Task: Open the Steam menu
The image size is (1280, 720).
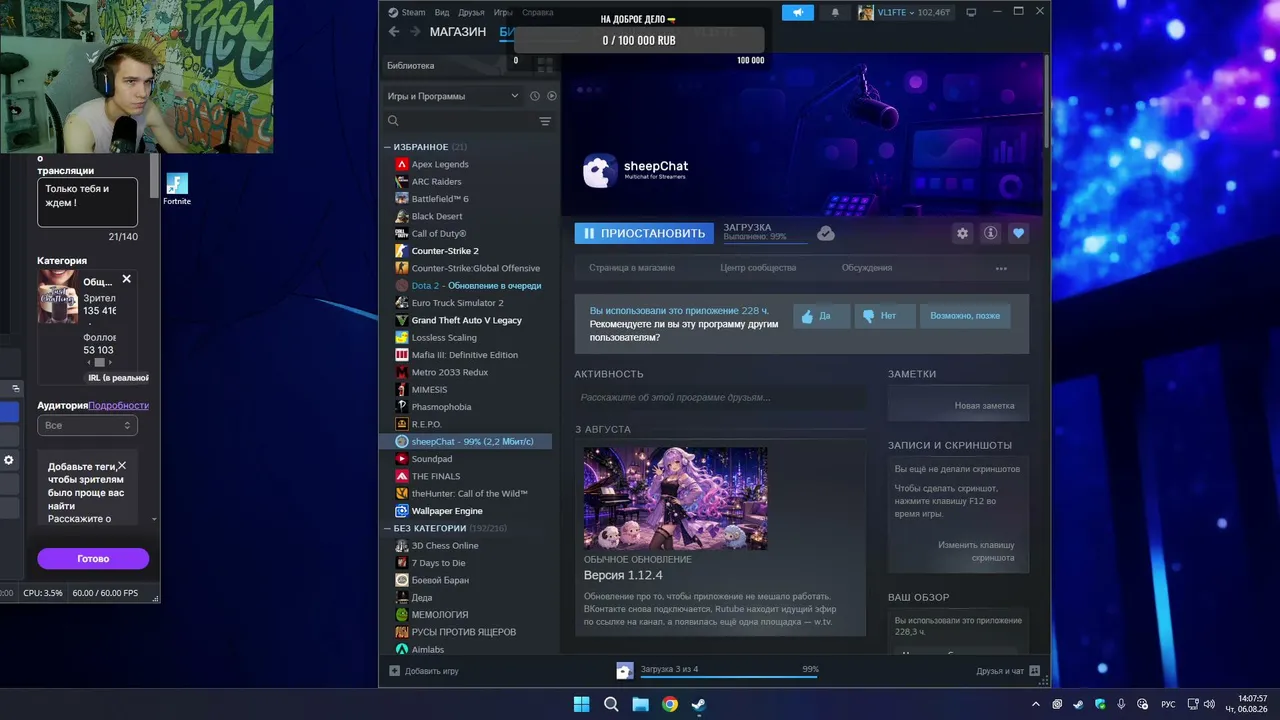Action: (413, 12)
